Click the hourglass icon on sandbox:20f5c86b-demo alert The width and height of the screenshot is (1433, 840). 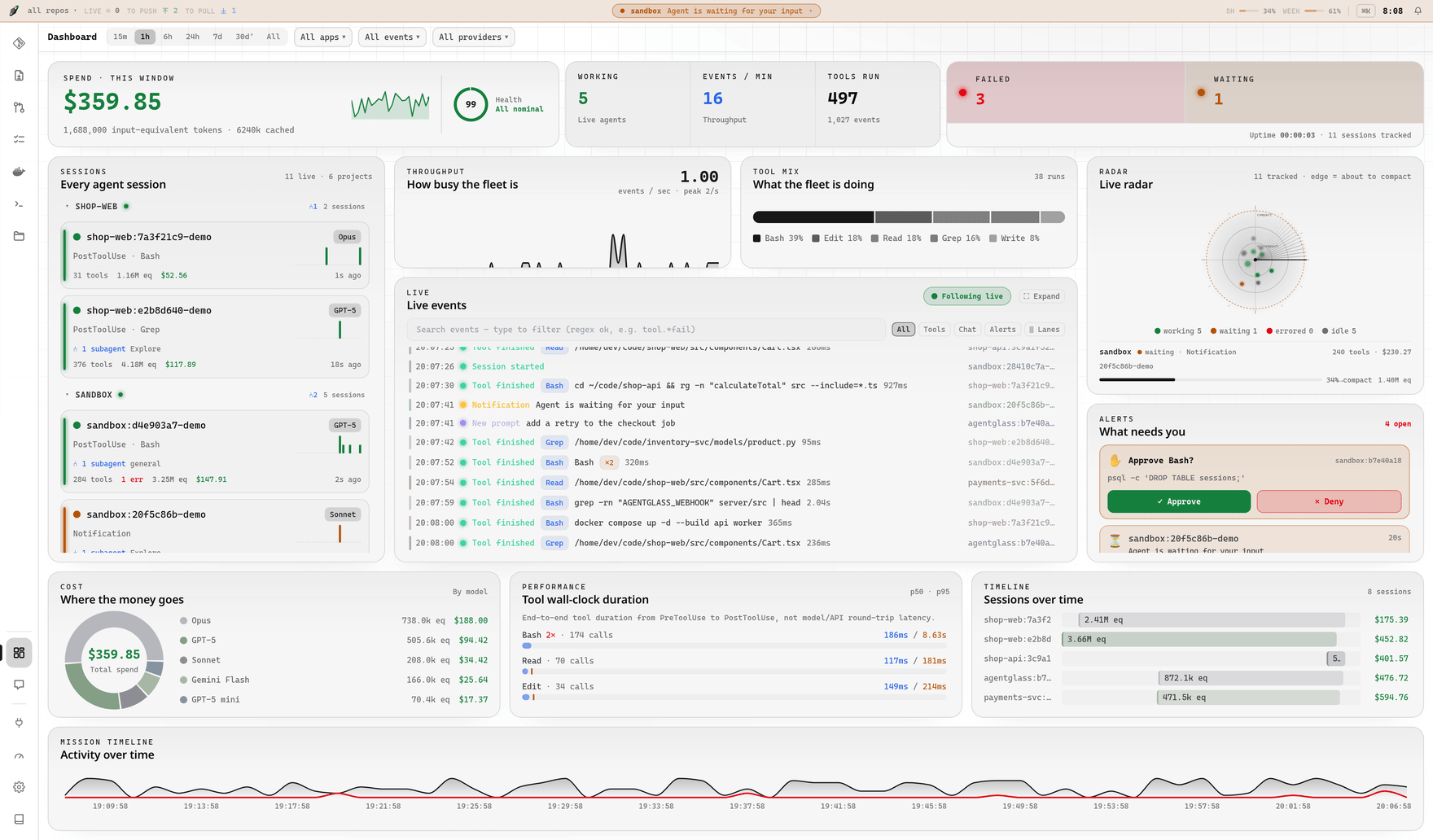pos(1115,540)
